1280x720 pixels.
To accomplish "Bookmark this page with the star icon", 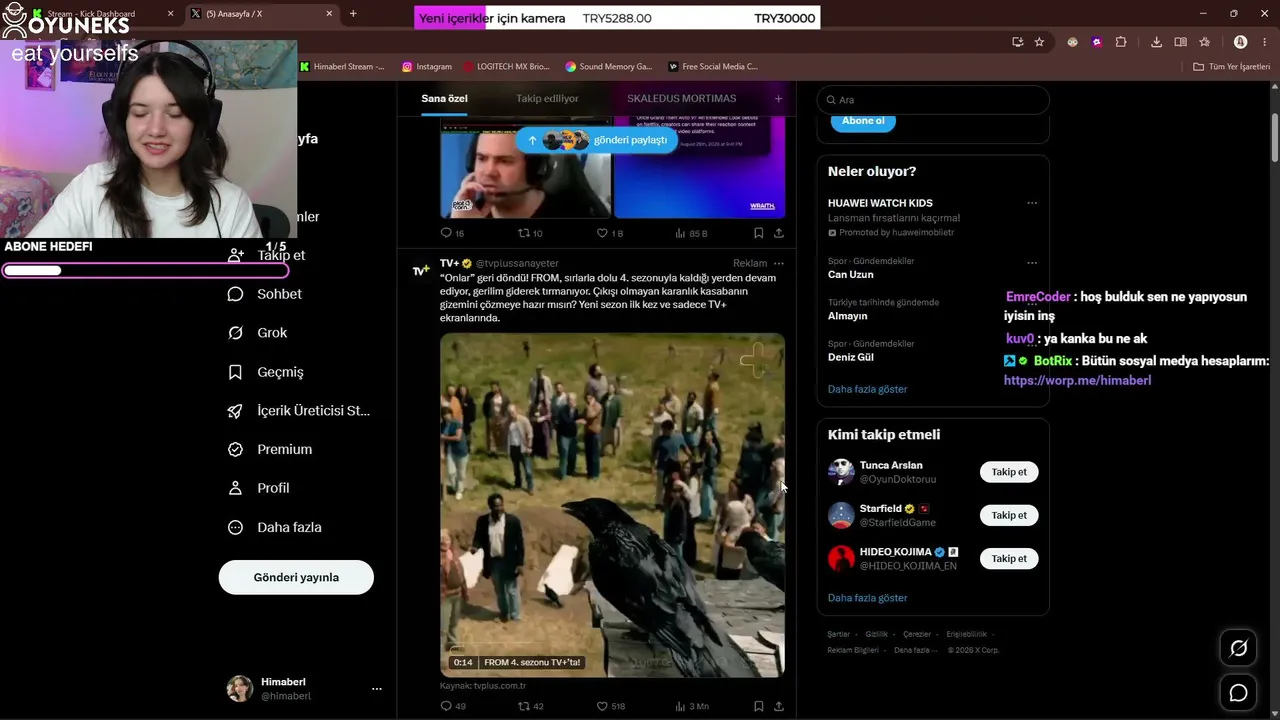I will 1039,42.
